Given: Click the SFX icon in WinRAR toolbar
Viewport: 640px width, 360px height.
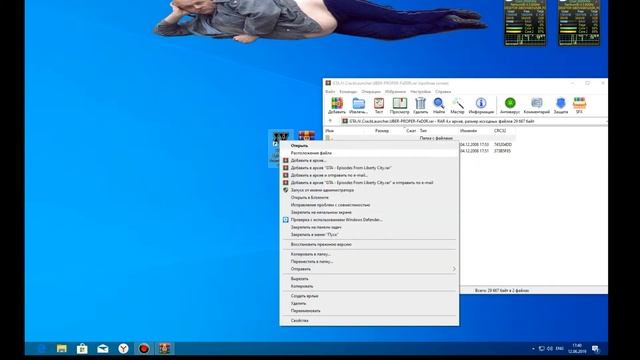Looking at the screenshot, I should (x=580, y=105).
